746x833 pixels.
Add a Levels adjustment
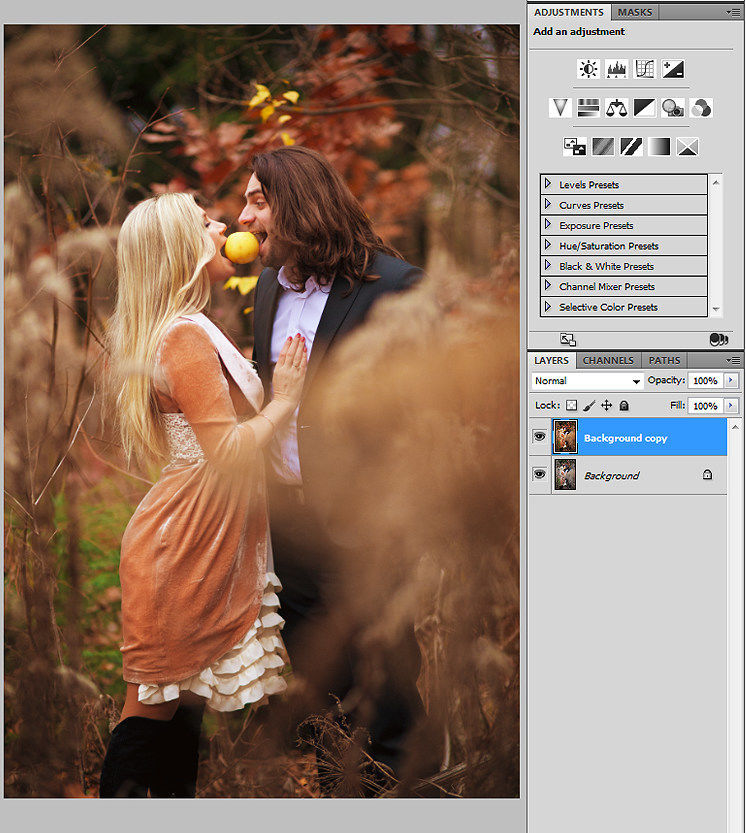pos(616,69)
